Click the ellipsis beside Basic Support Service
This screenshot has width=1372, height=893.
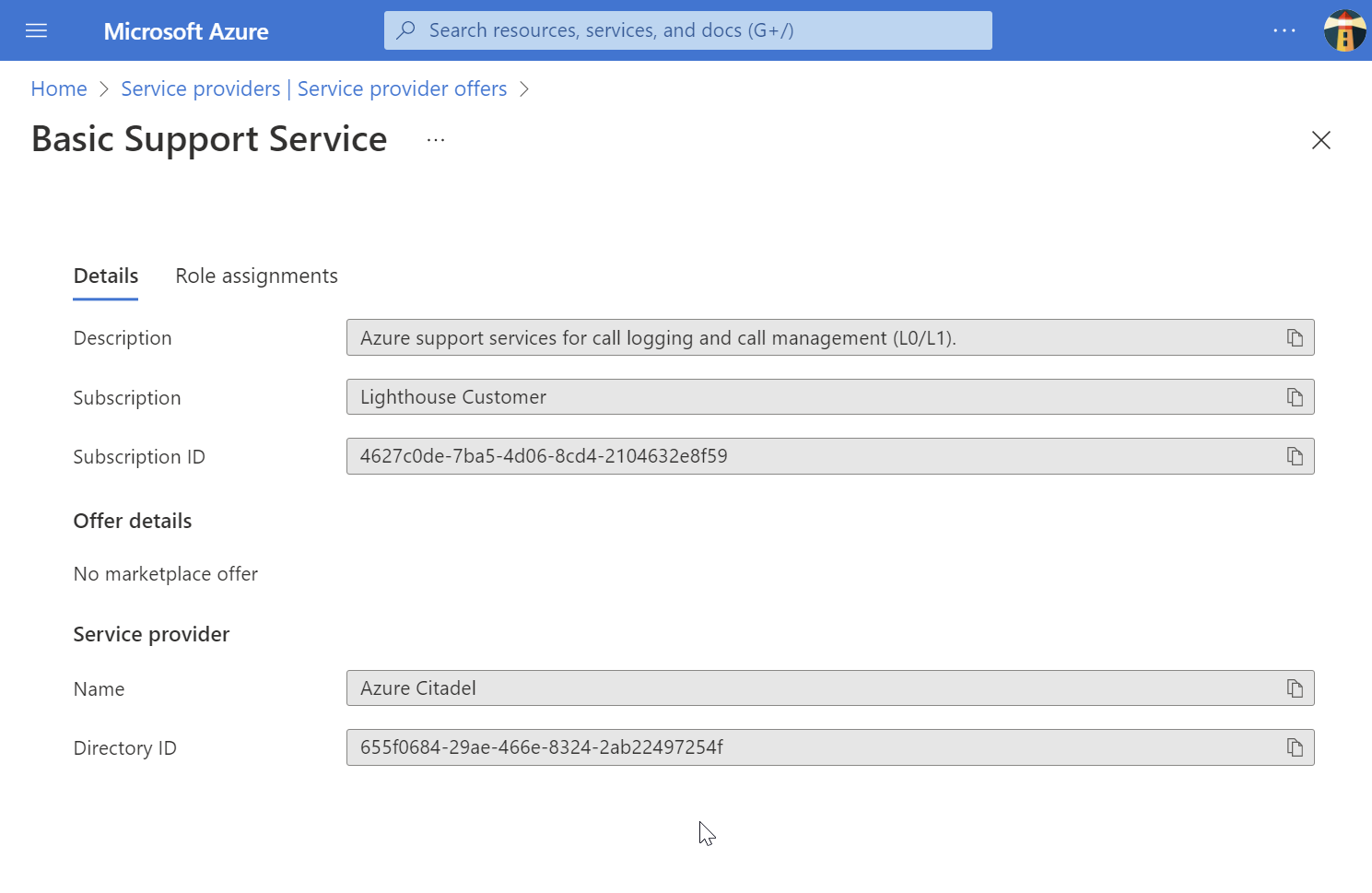point(435,138)
